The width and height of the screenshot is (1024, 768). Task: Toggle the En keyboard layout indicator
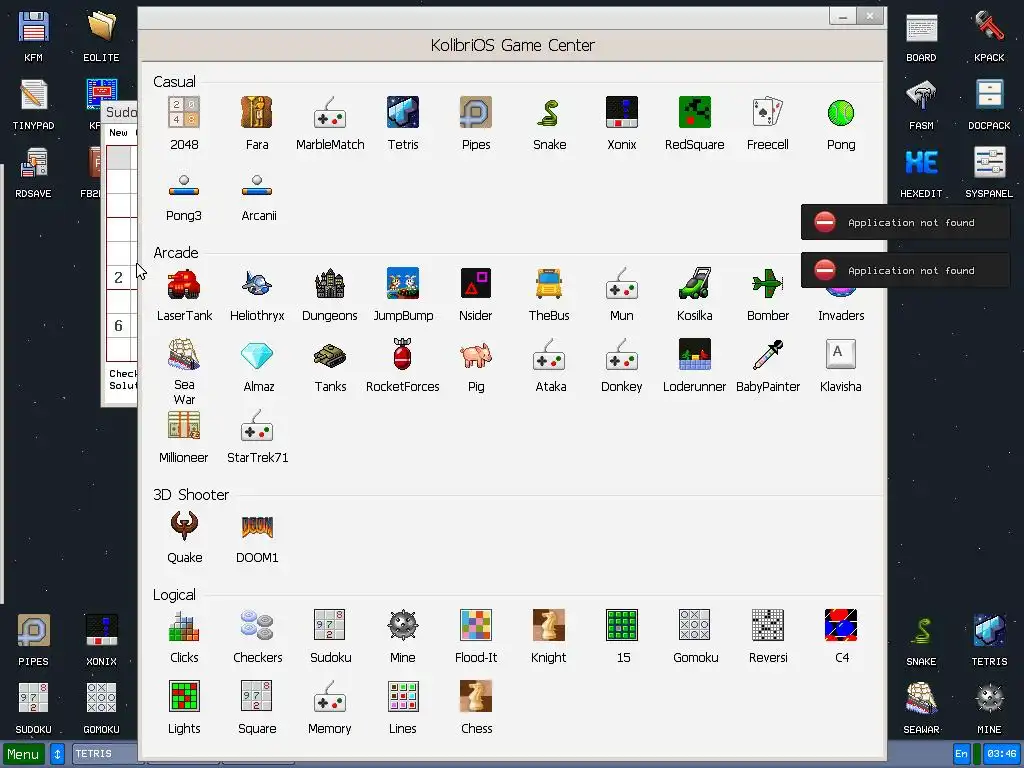pyautogui.click(x=961, y=754)
